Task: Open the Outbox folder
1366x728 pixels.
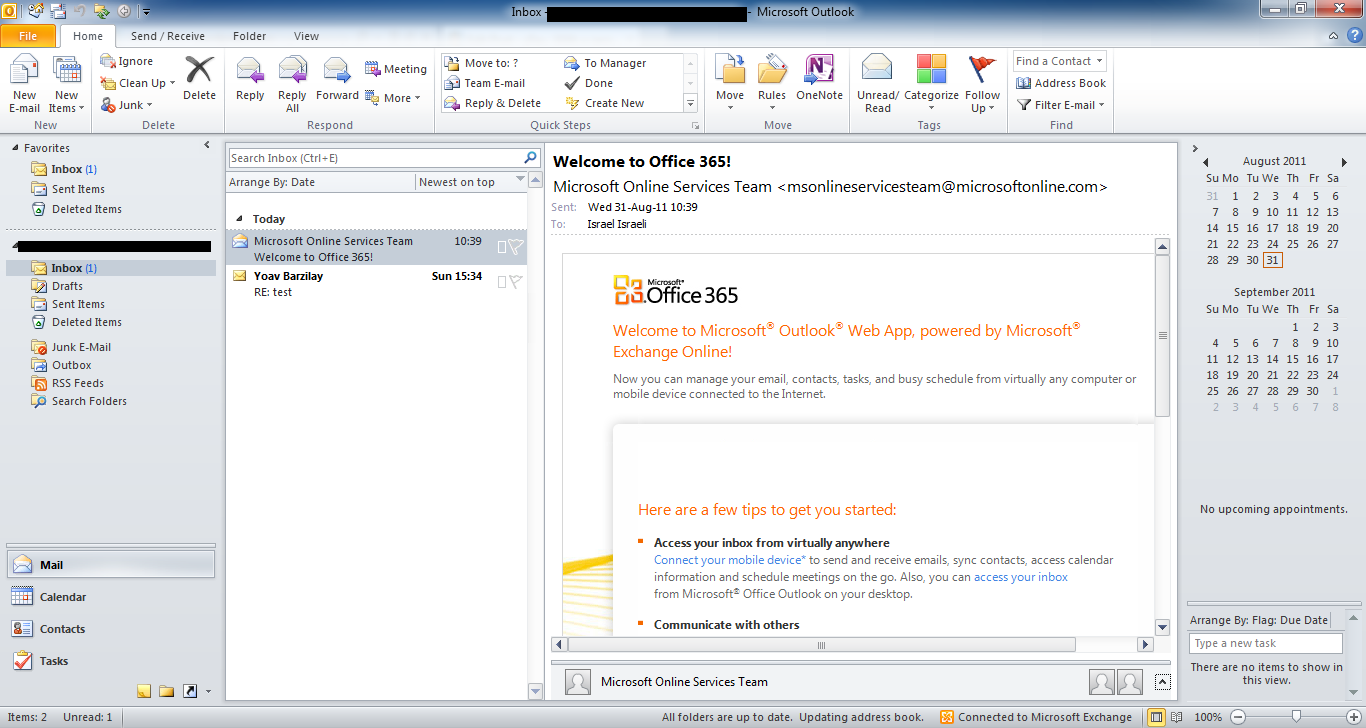Action: click(72, 365)
